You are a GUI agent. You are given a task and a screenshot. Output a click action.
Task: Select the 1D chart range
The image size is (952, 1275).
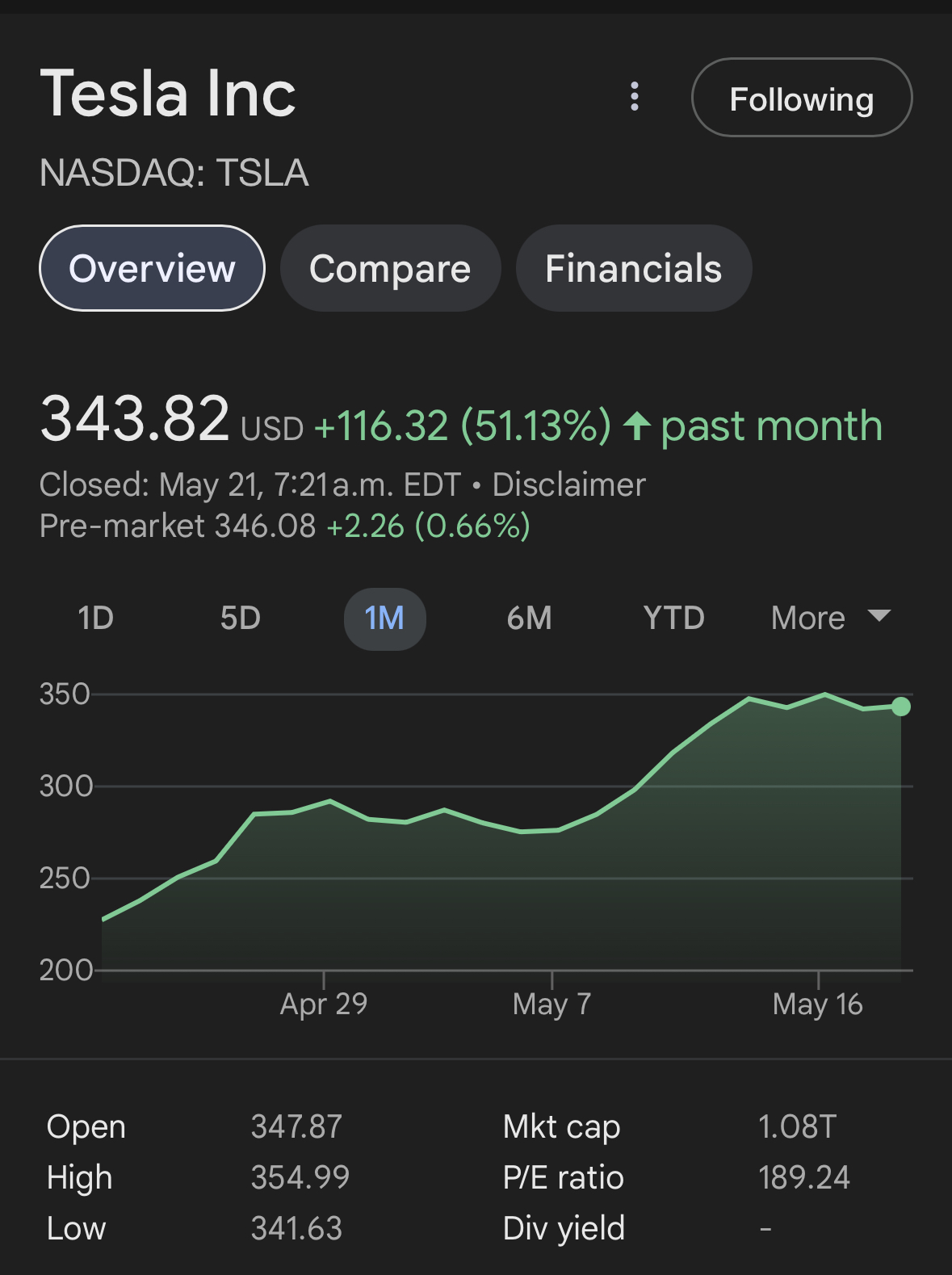coord(95,619)
